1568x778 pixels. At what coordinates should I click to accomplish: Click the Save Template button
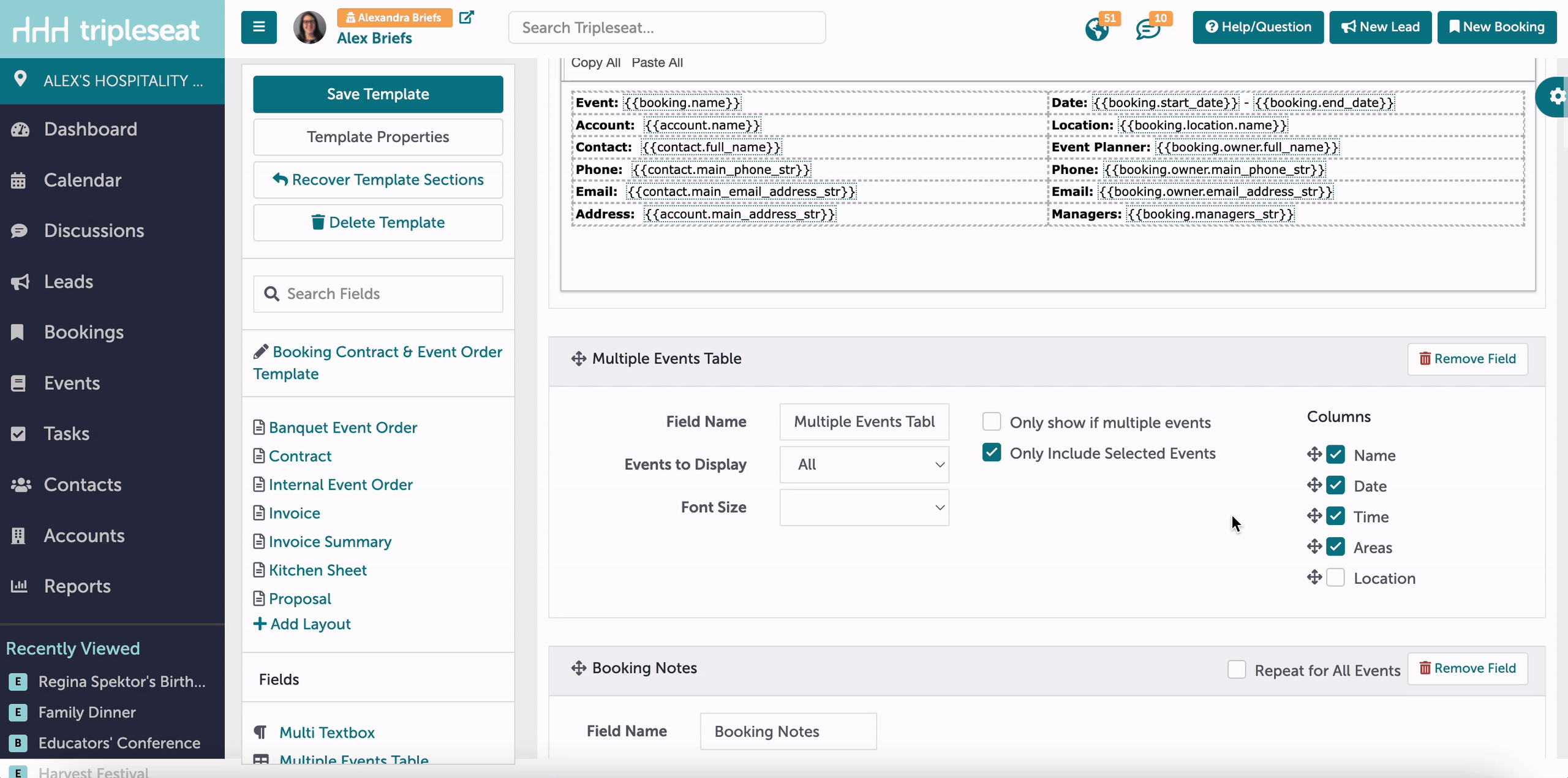(378, 94)
